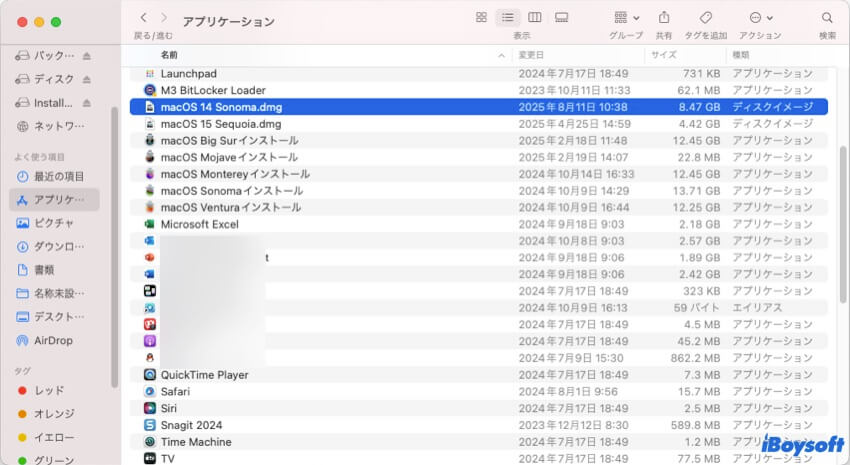Screen dimensions: 850x465
Task: Eject the Install volume in sidebar
Action: coord(86,103)
